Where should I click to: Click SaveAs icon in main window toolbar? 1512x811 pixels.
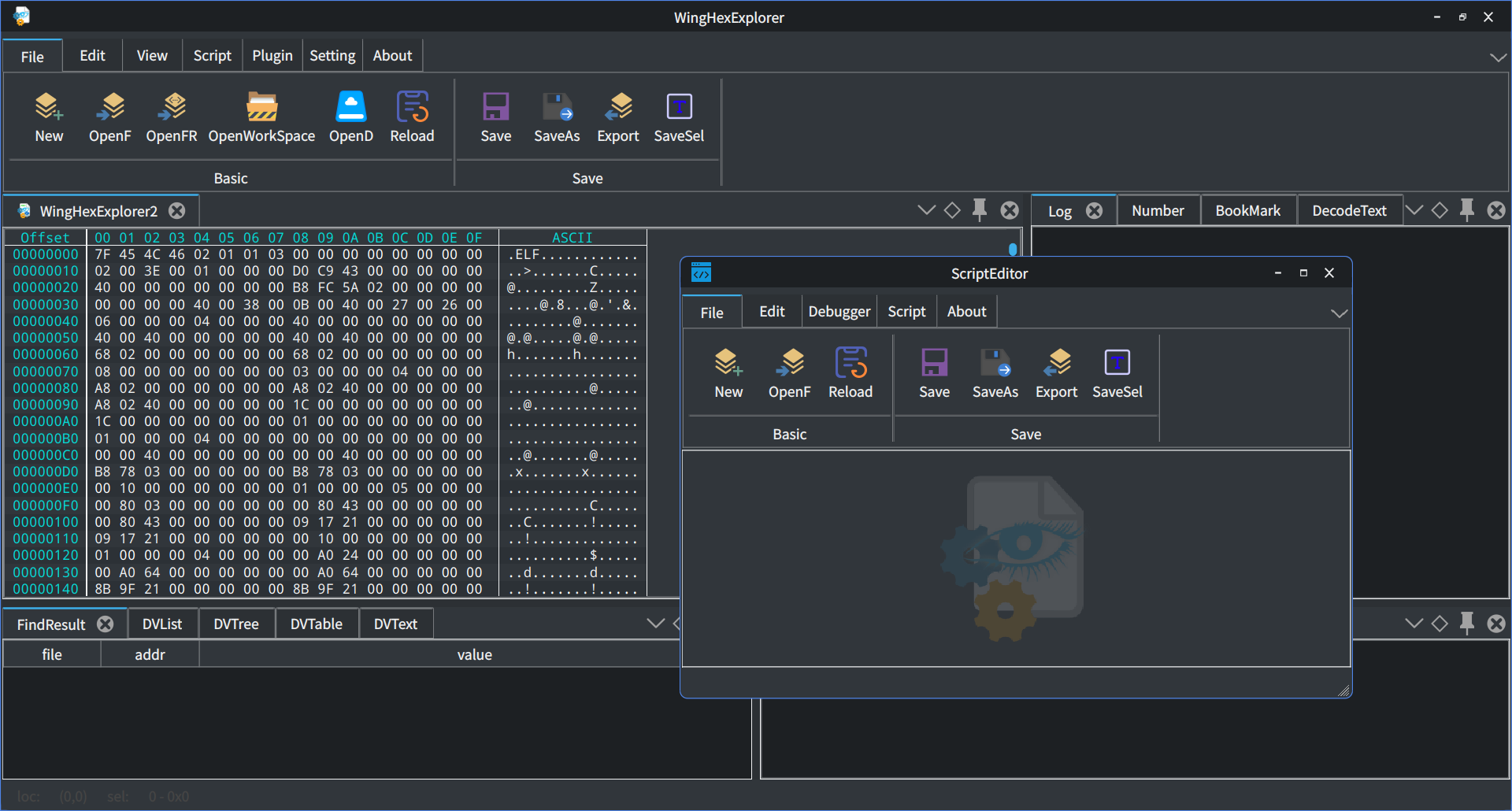click(557, 107)
